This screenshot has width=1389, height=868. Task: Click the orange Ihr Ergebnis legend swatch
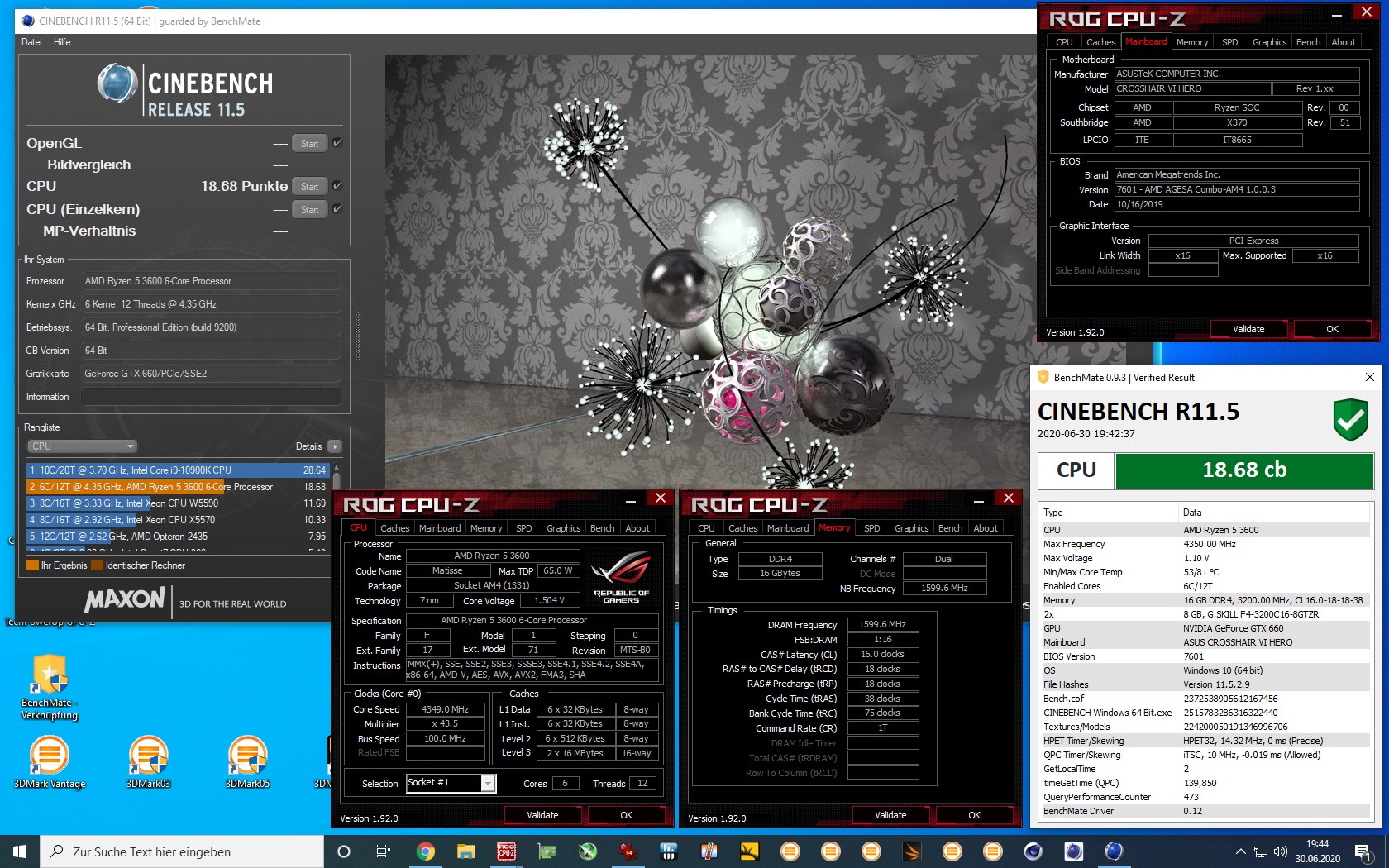point(33,565)
